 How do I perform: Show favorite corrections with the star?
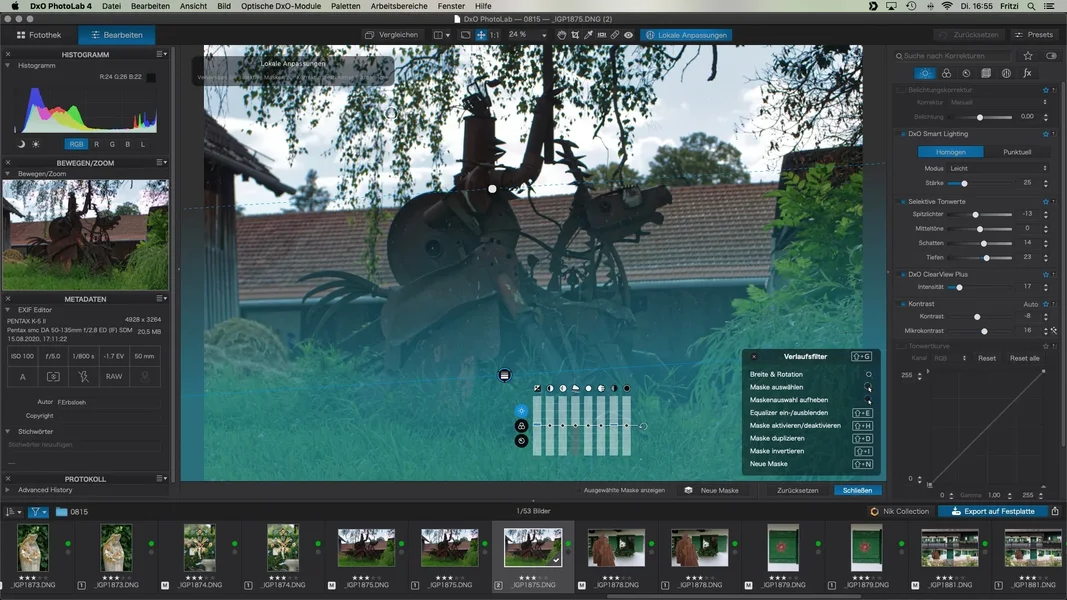tap(1028, 56)
